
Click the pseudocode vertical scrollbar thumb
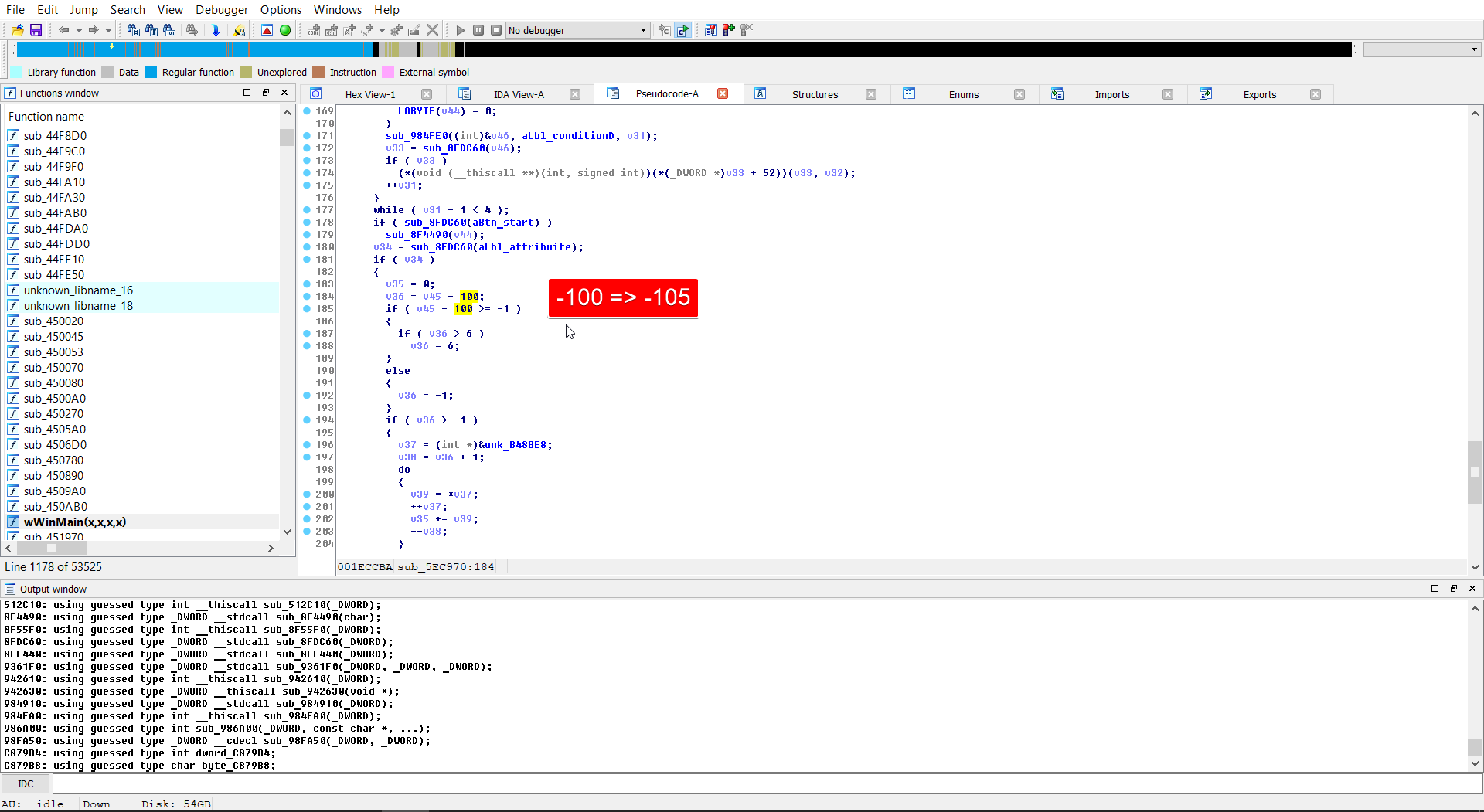pos(1475,472)
